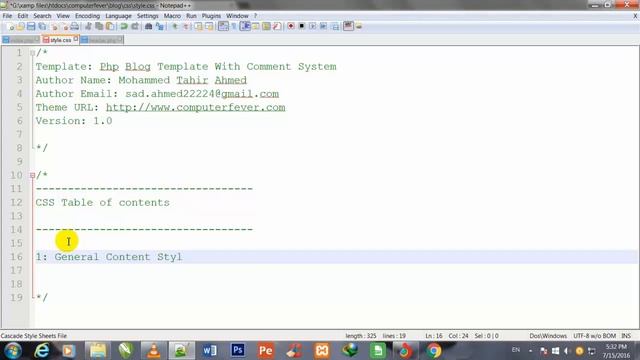Click the Save Recorded Macro icon

[335, 26]
